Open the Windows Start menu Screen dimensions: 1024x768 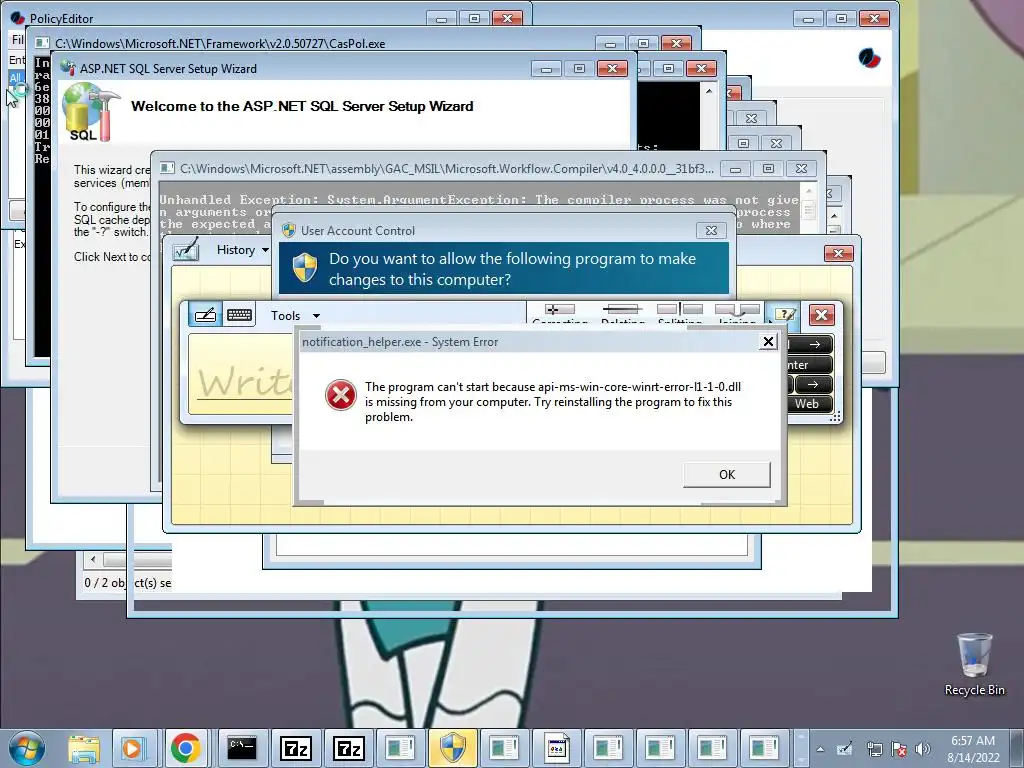(x=27, y=748)
